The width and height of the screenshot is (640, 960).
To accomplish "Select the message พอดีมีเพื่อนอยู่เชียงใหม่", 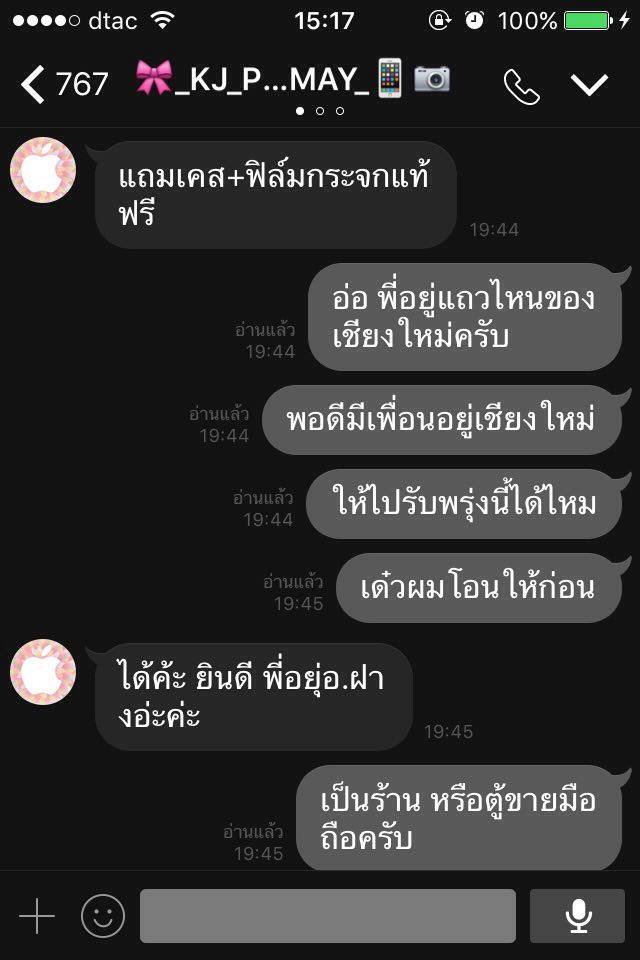I will pyautogui.click(x=442, y=420).
